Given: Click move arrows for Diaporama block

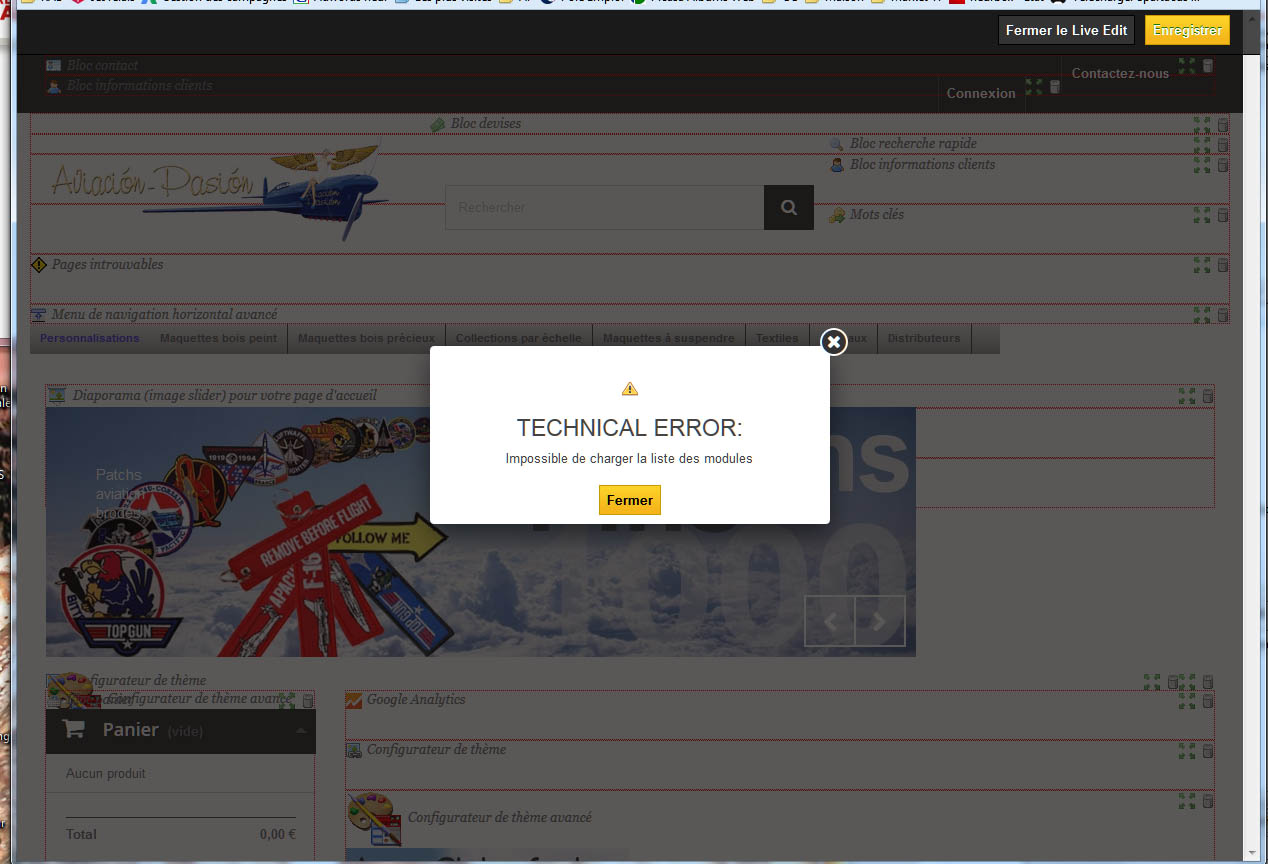Looking at the screenshot, I should [x=1187, y=396].
